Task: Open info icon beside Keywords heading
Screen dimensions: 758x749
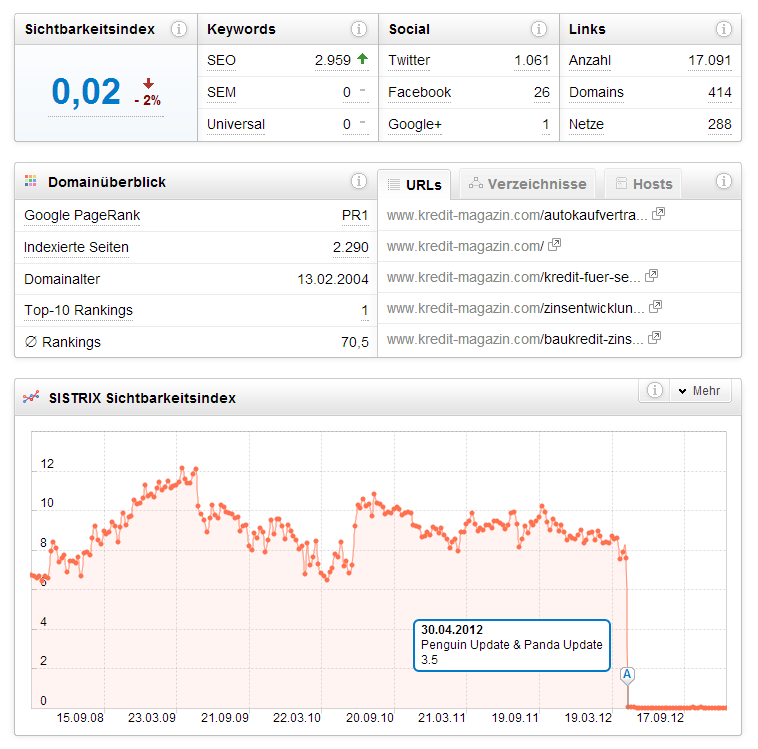Action: click(x=359, y=29)
